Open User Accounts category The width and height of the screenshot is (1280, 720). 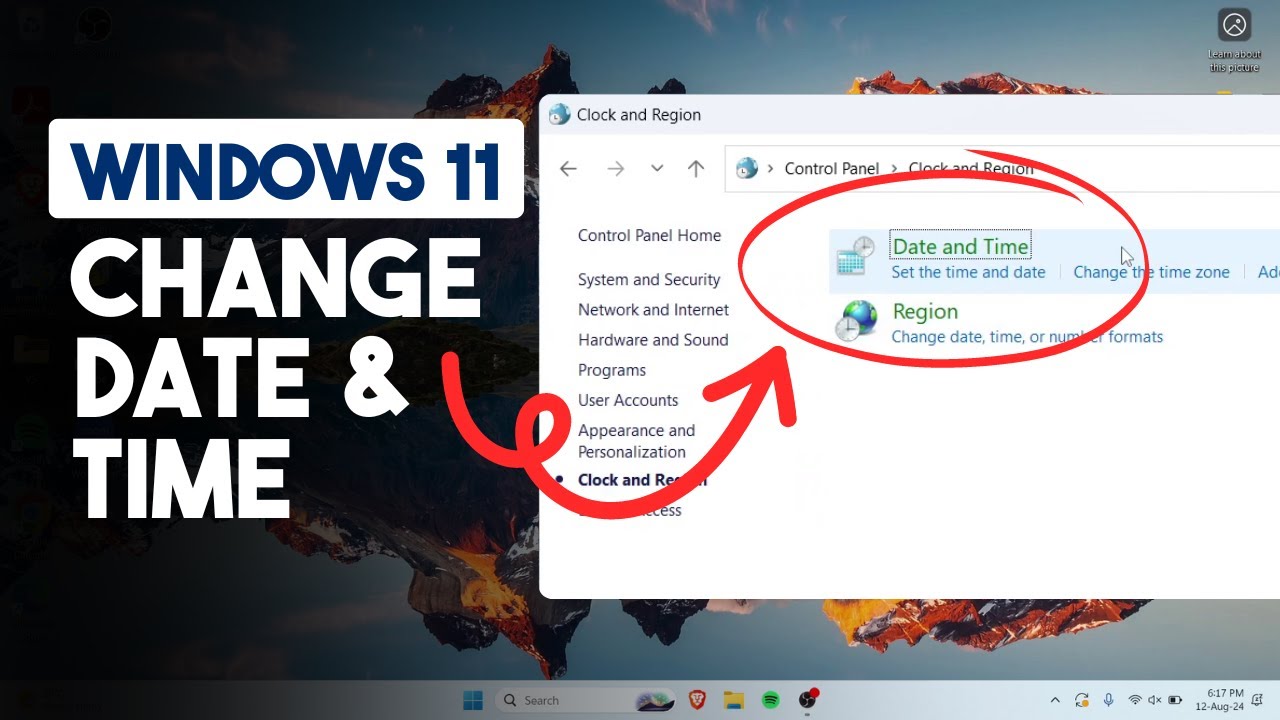coord(628,400)
